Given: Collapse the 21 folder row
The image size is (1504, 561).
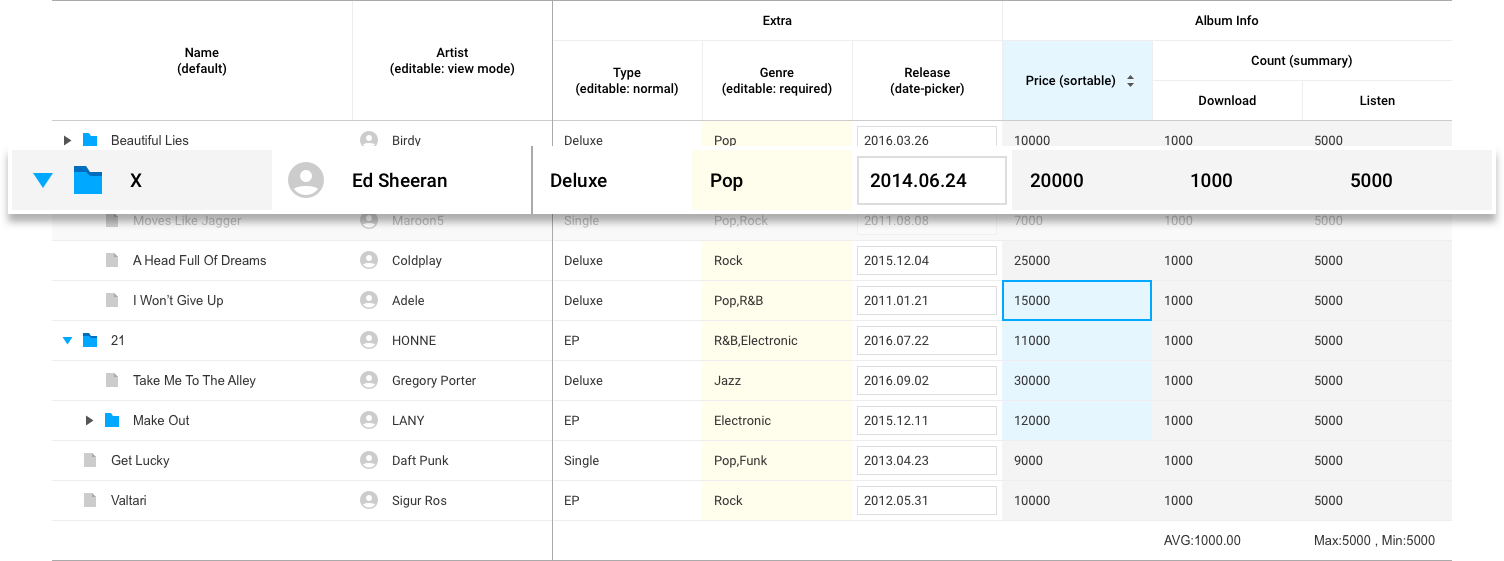Looking at the screenshot, I should tap(68, 341).
